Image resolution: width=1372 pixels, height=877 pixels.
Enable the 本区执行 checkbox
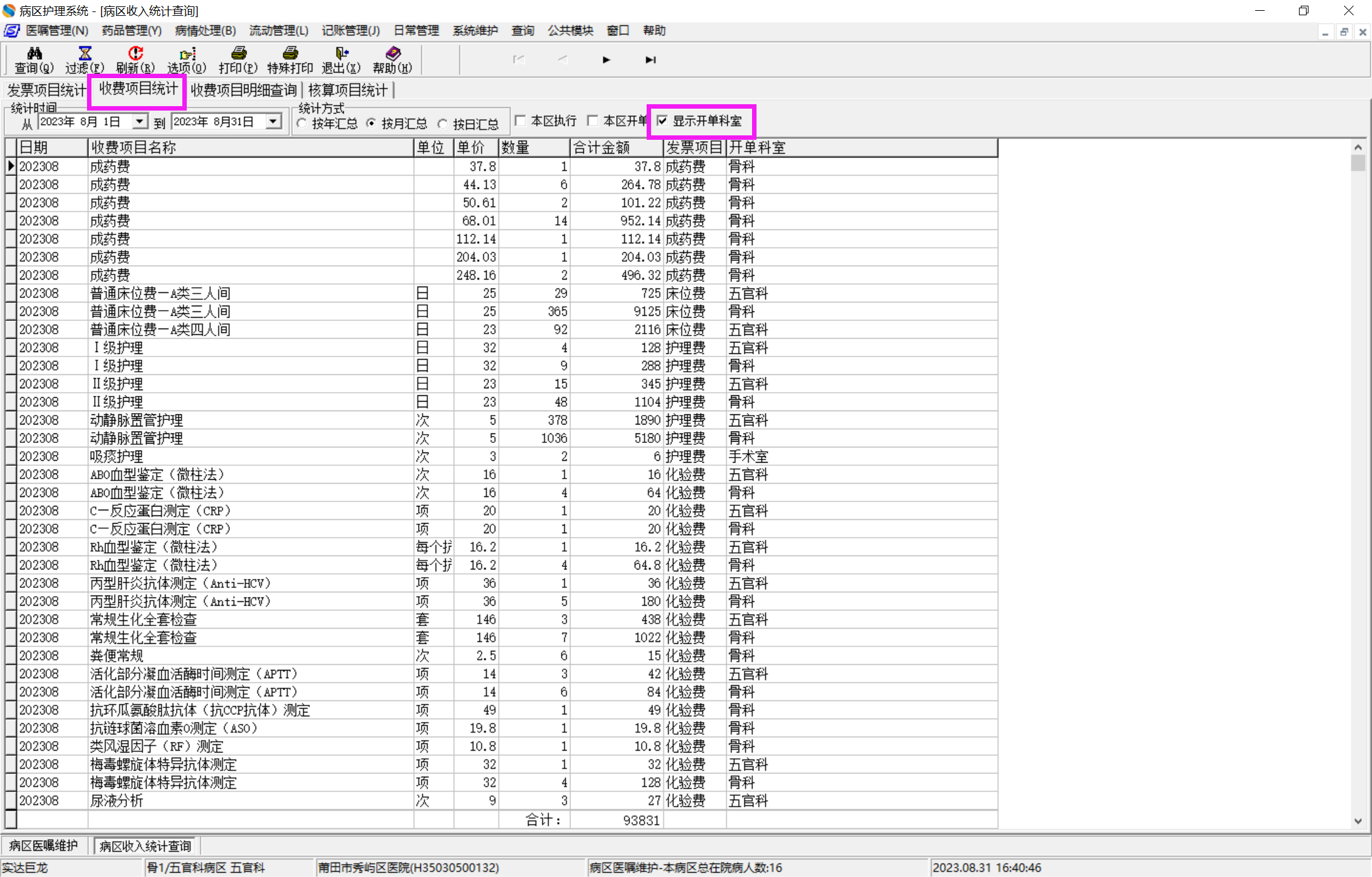521,121
